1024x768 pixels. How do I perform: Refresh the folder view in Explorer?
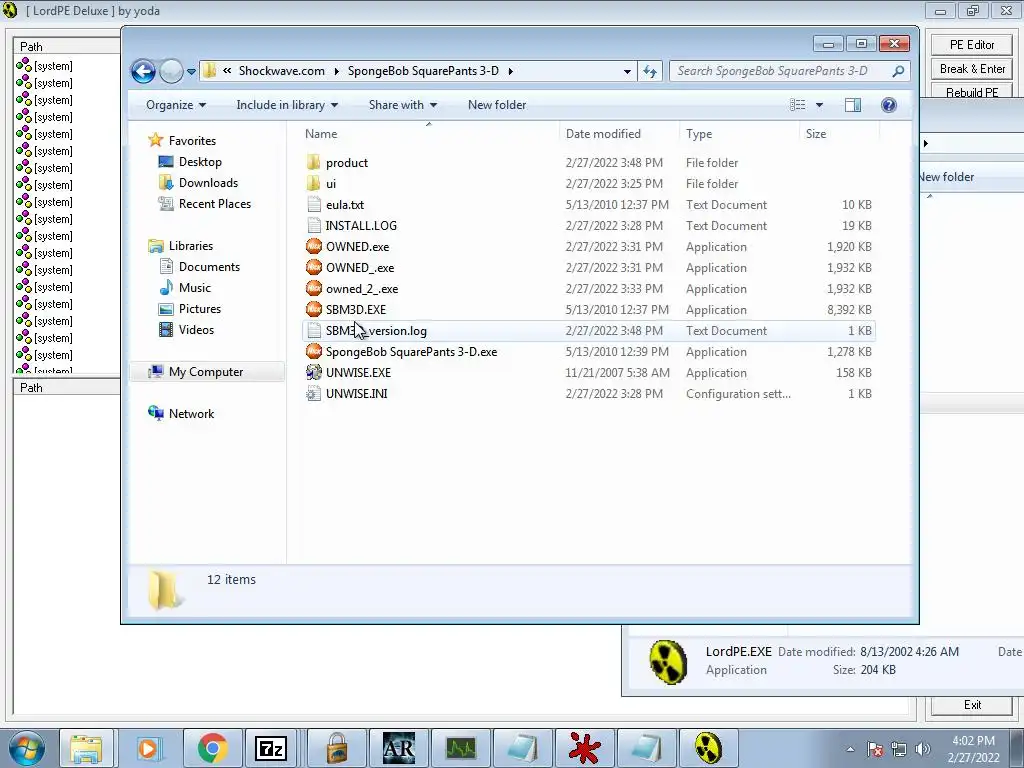coord(650,71)
